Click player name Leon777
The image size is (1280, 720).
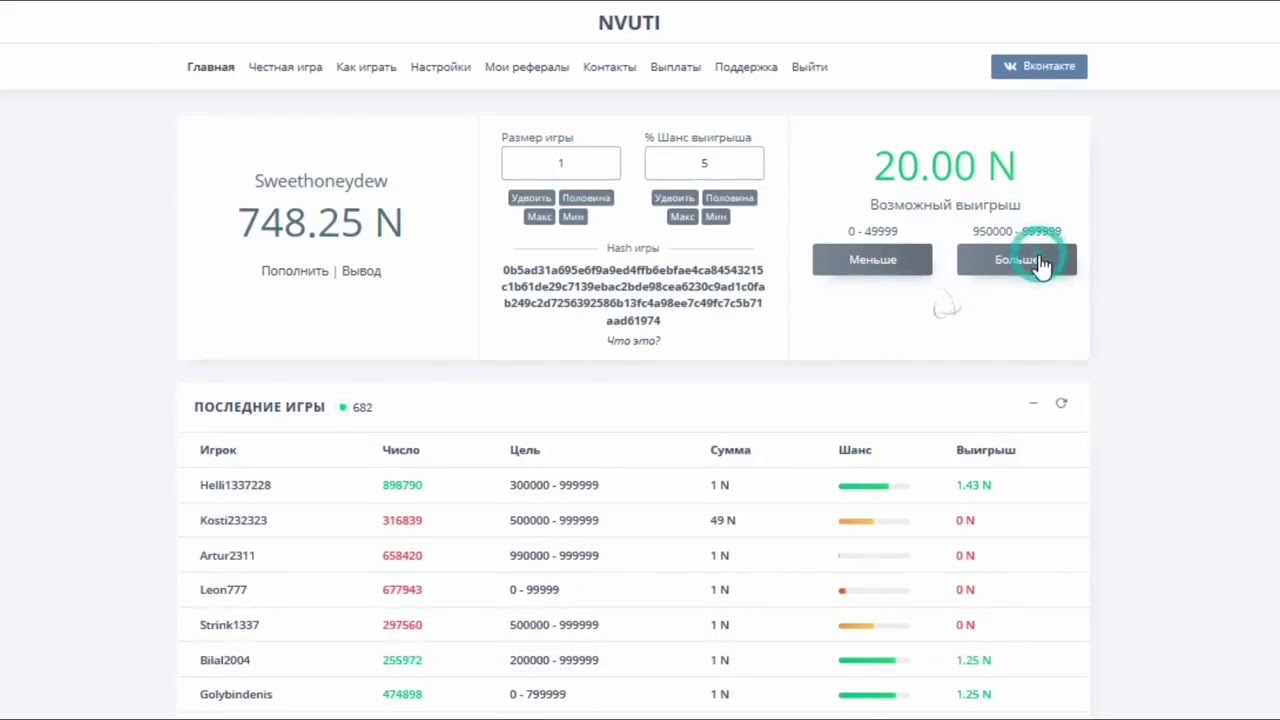pos(223,590)
